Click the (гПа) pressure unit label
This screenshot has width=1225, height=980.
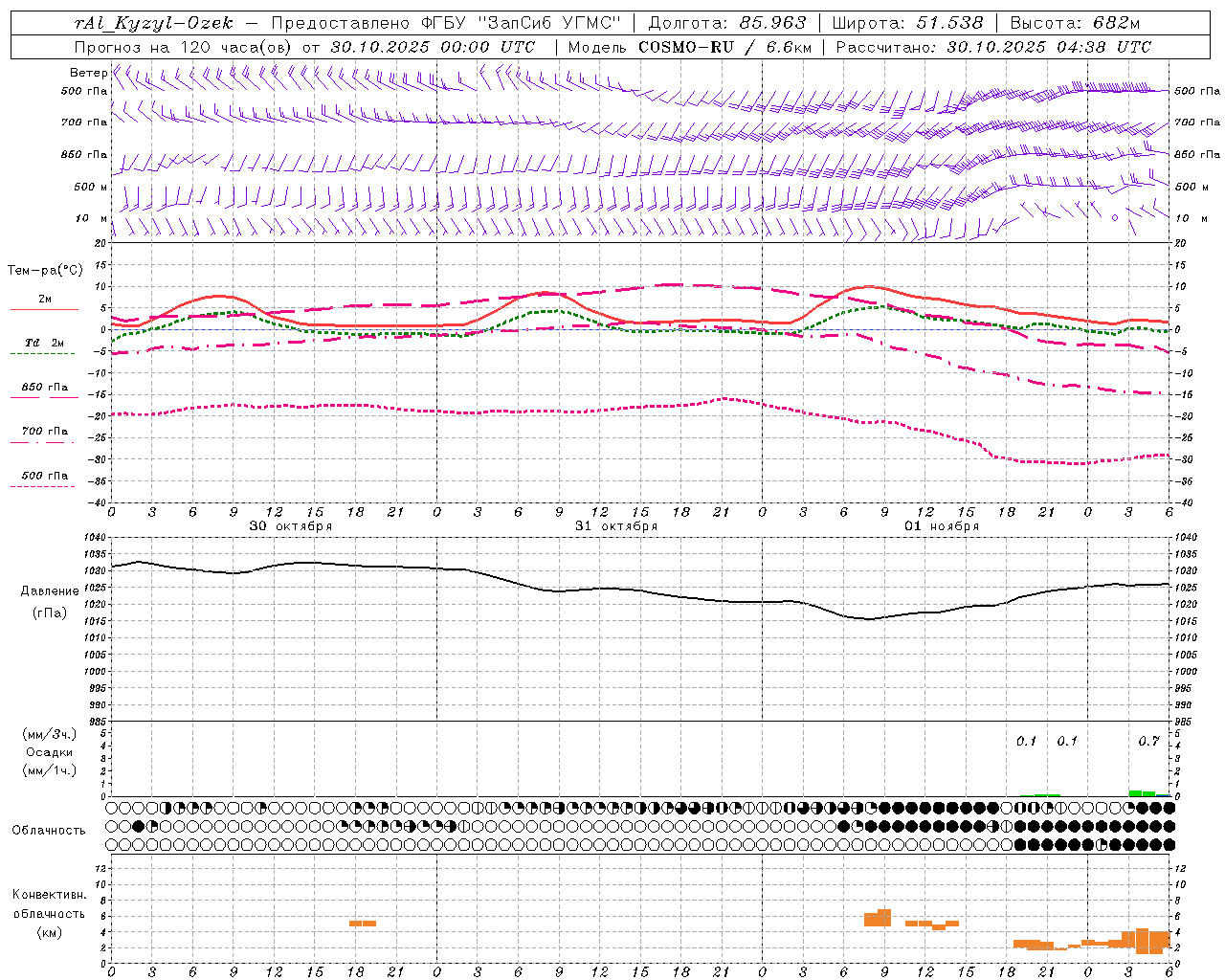coord(50,613)
